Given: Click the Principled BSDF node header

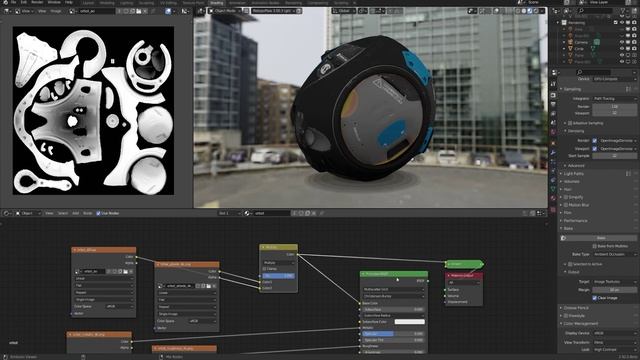Looking at the screenshot, I should pyautogui.click(x=394, y=274).
